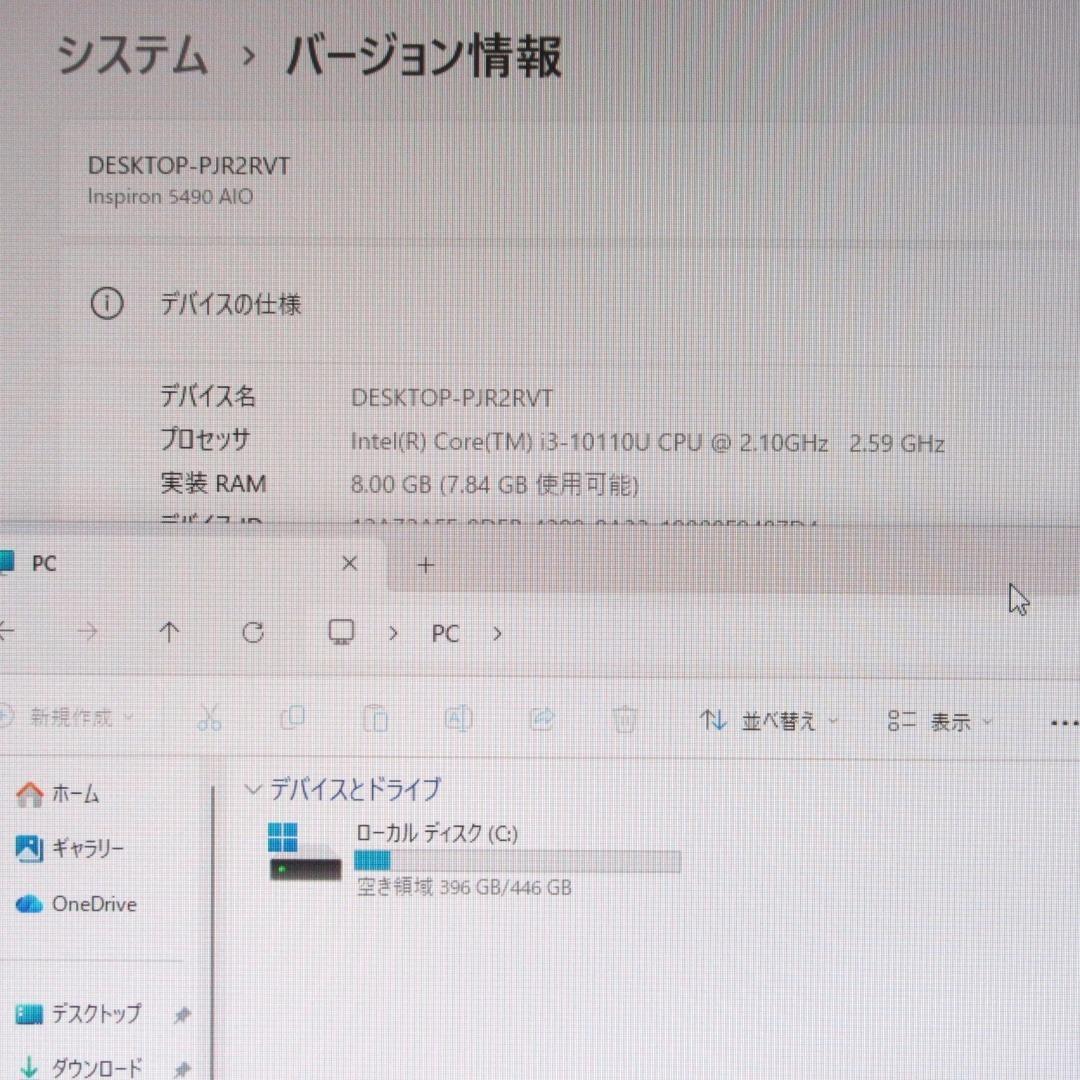1080x1080 pixels.
Task: Click the PC breadcrumb in address bar
Action: (x=444, y=632)
